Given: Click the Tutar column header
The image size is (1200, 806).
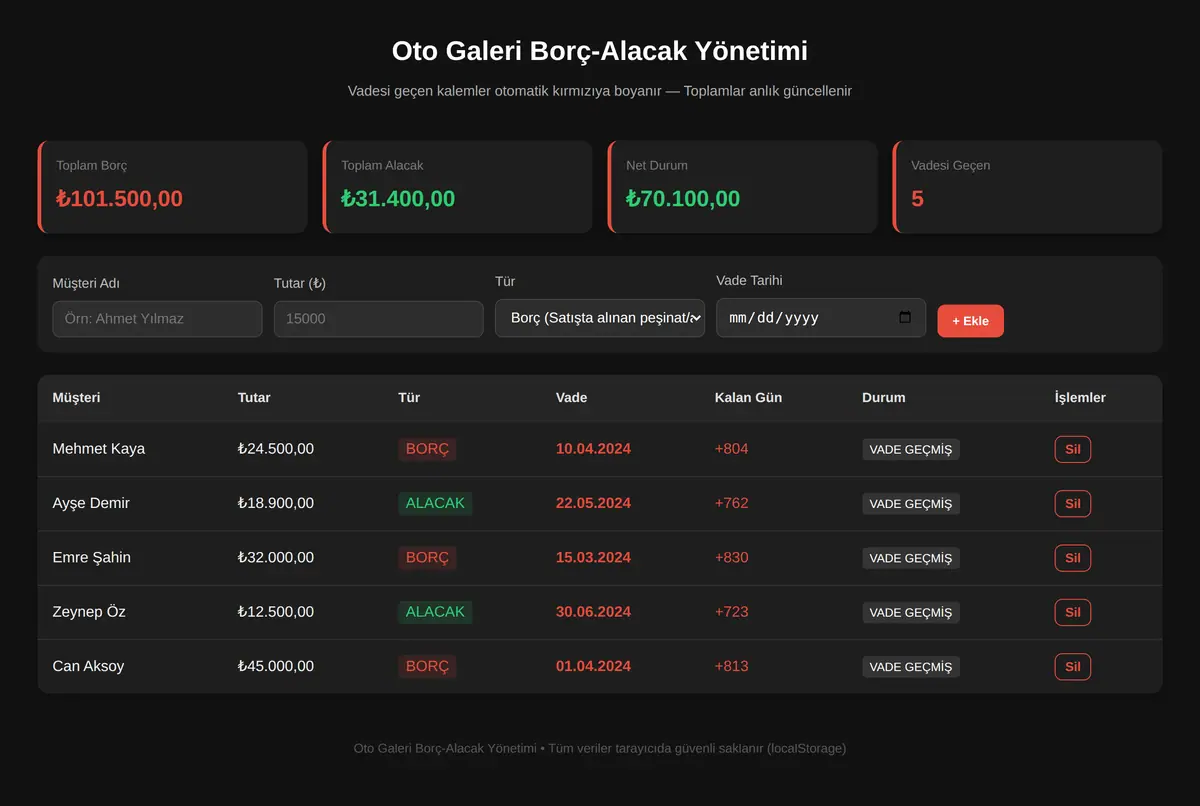Looking at the screenshot, I should (254, 397).
